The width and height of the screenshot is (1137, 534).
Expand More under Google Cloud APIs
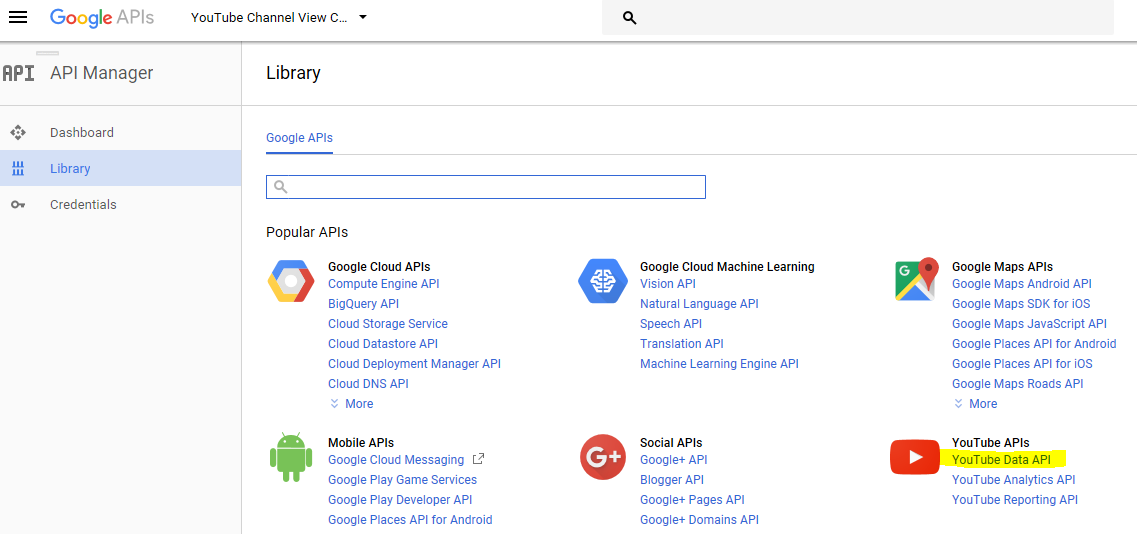pyautogui.click(x=351, y=404)
